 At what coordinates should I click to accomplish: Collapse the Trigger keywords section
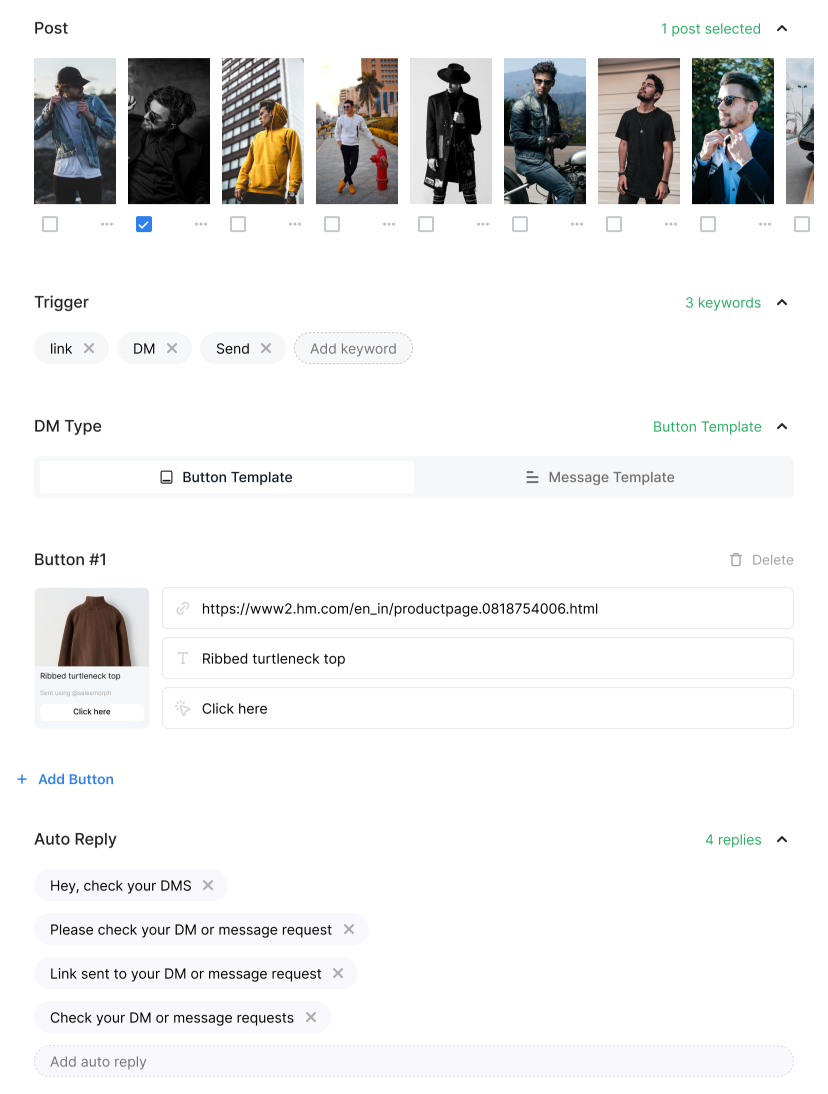[782, 302]
